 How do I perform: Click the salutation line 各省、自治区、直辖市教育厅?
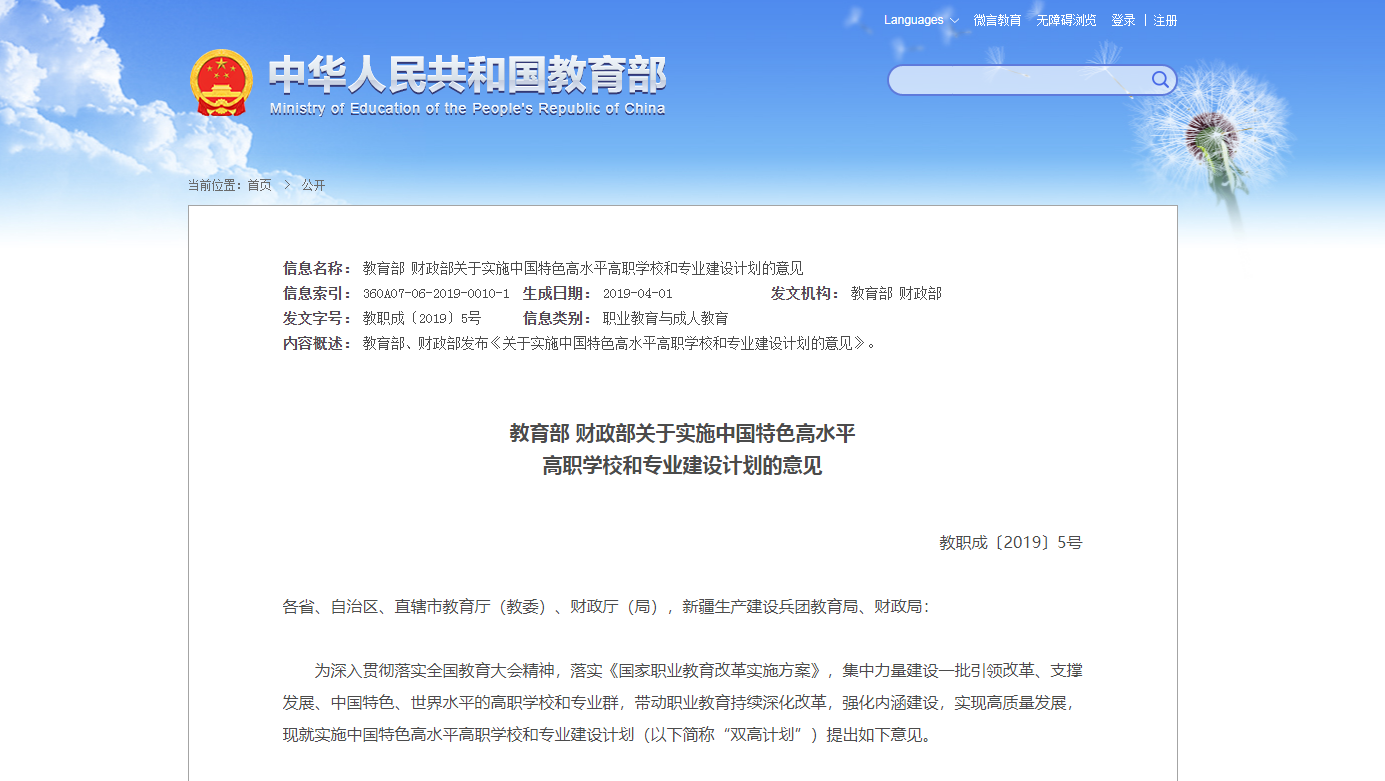click(606, 606)
